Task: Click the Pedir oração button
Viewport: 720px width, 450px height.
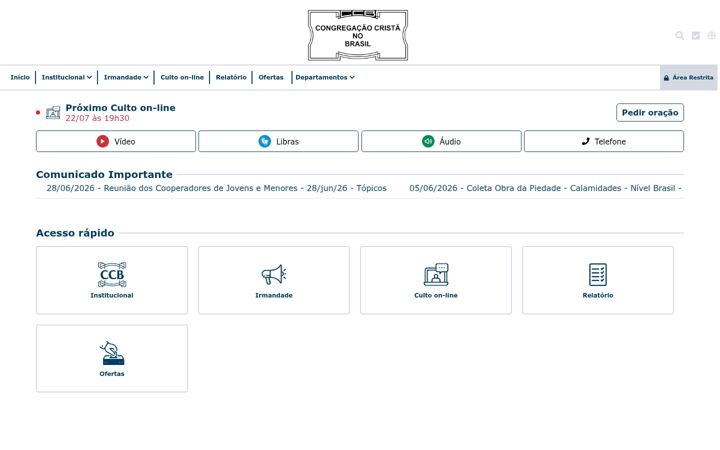Action: tap(650, 112)
